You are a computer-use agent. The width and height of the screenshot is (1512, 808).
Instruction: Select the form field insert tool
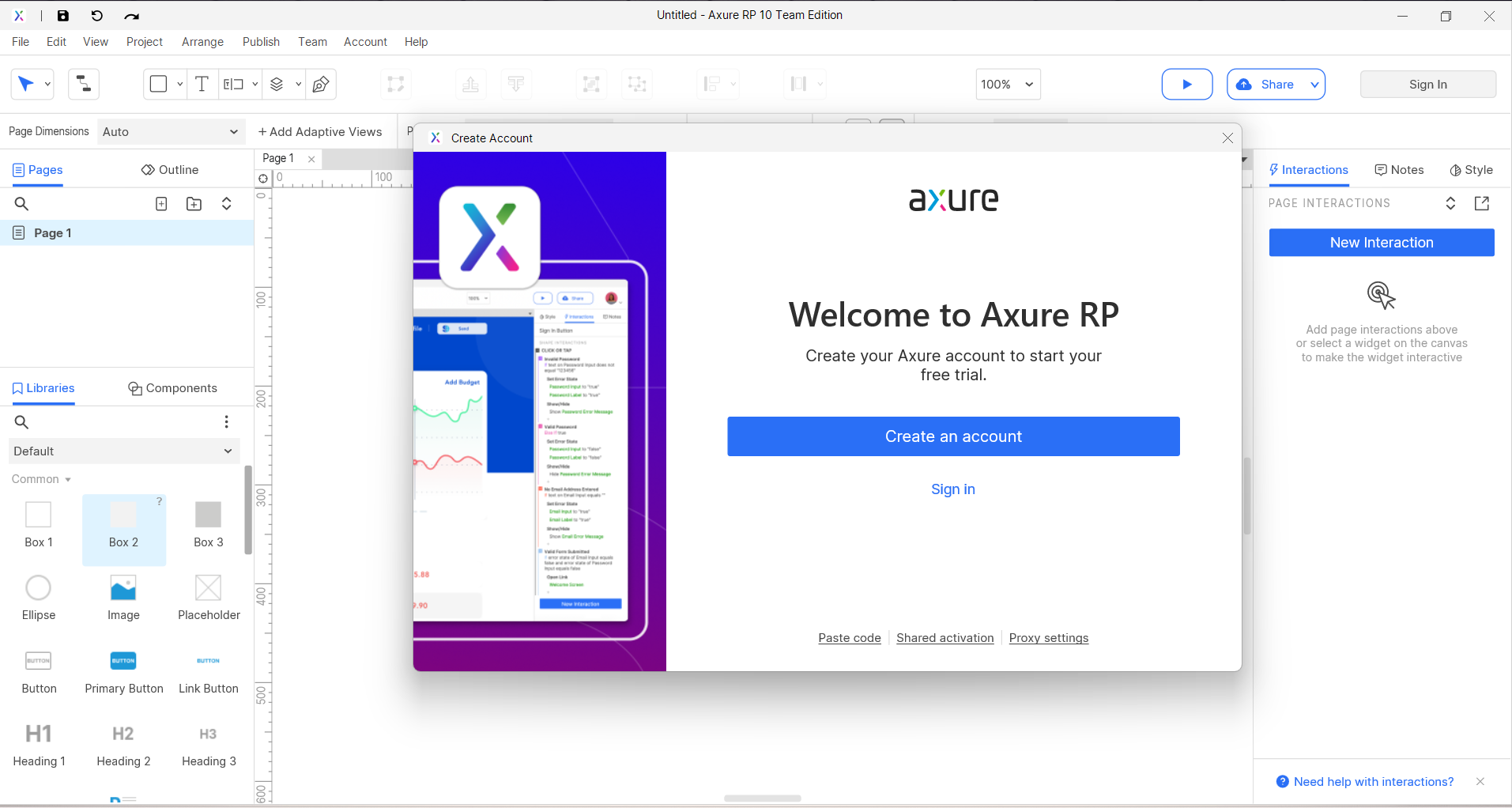click(x=233, y=84)
